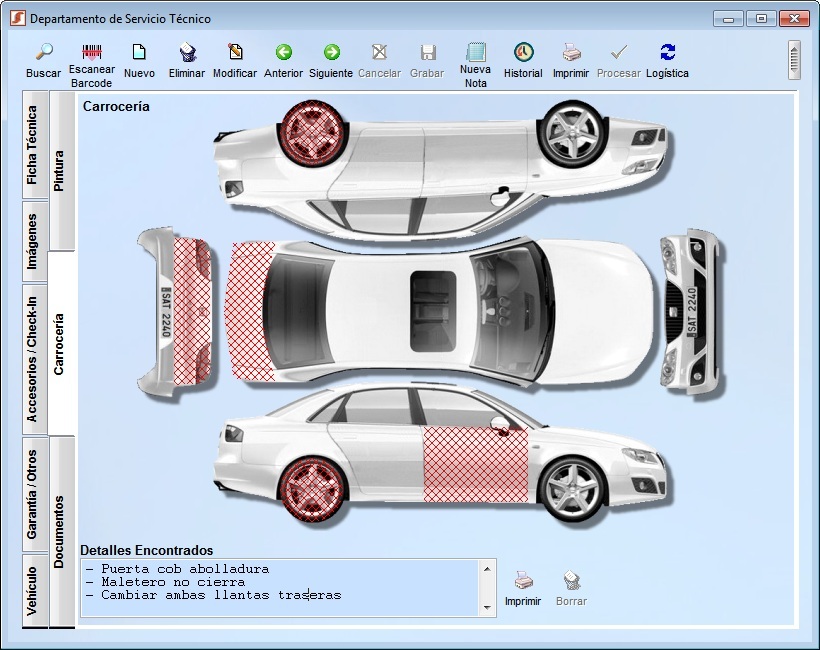This screenshot has width=820, height=650.
Task: Click the Buscar magnifier icon
Action: (43, 53)
